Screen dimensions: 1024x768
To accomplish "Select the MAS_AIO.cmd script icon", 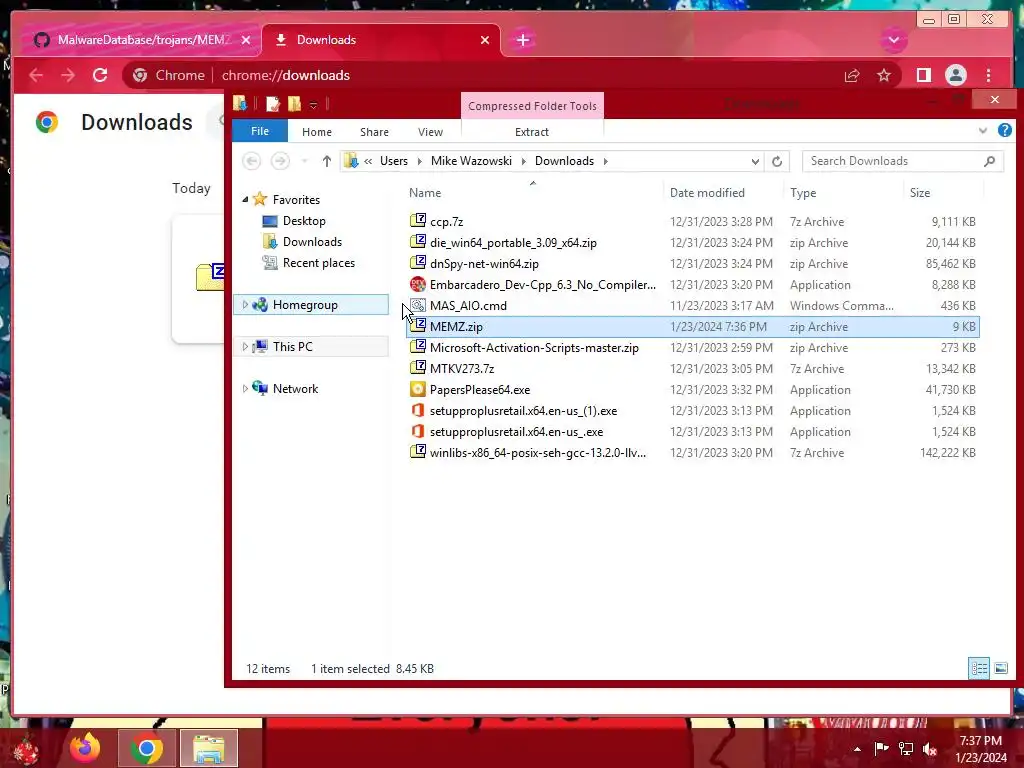I will [x=418, y=305].
